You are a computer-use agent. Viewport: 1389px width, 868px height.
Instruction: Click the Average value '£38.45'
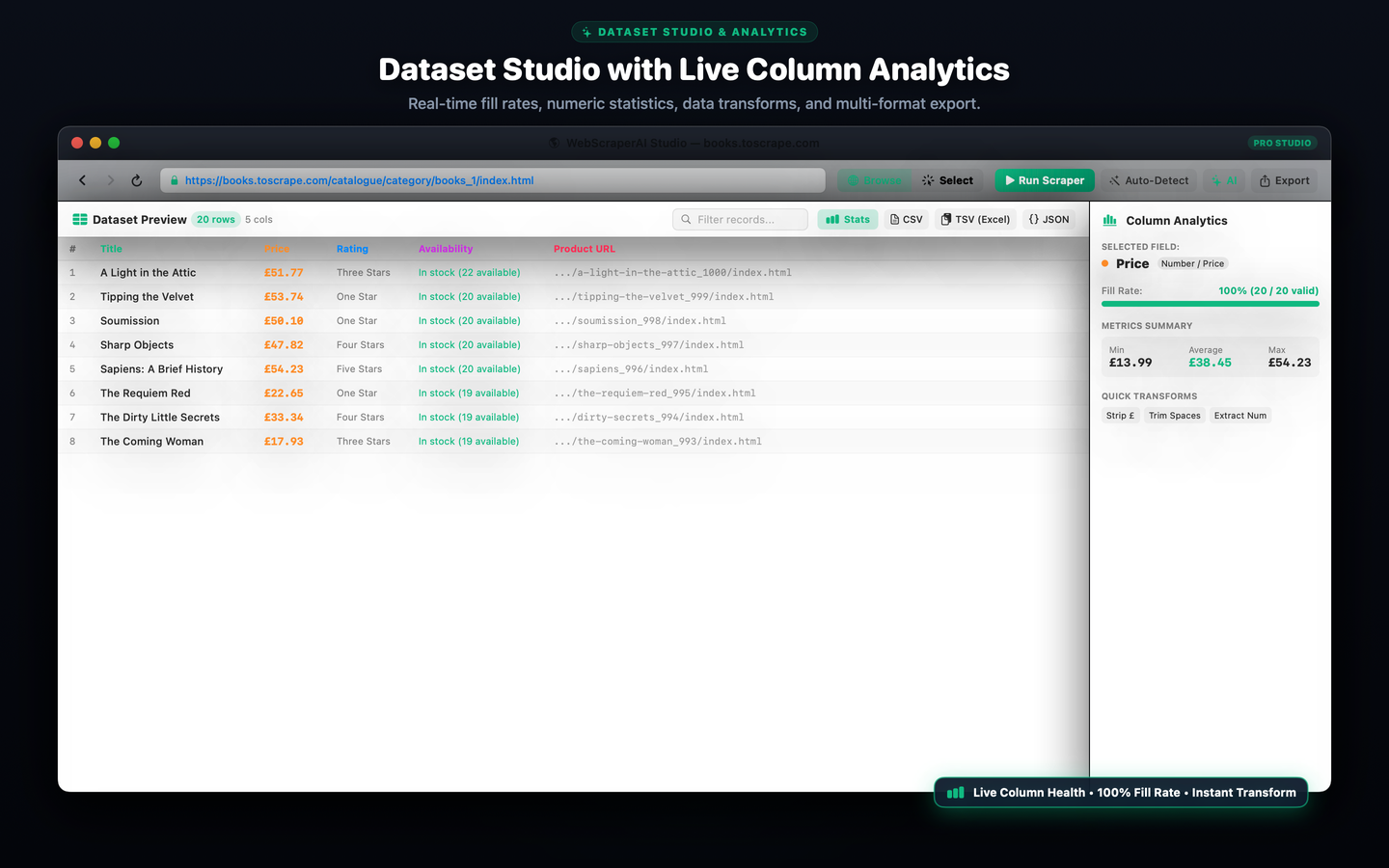tap(1210, 363)
